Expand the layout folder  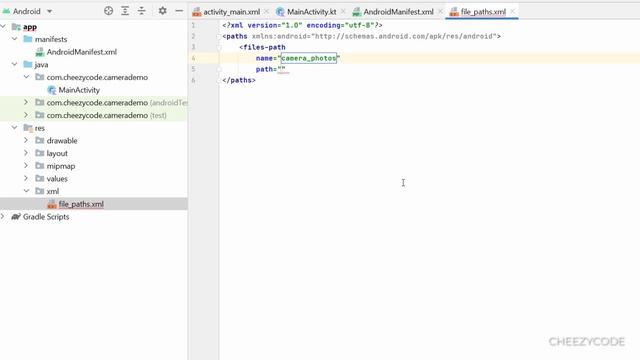pyautogui.click(x=27, y=153)
